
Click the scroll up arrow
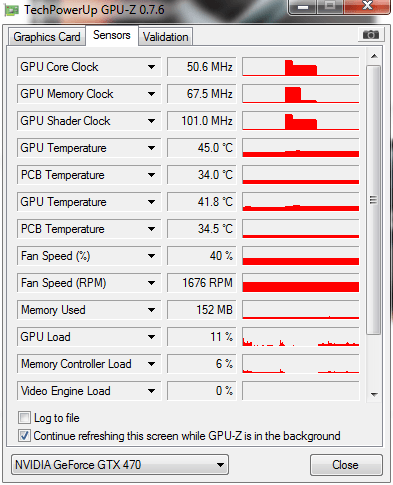374,56
